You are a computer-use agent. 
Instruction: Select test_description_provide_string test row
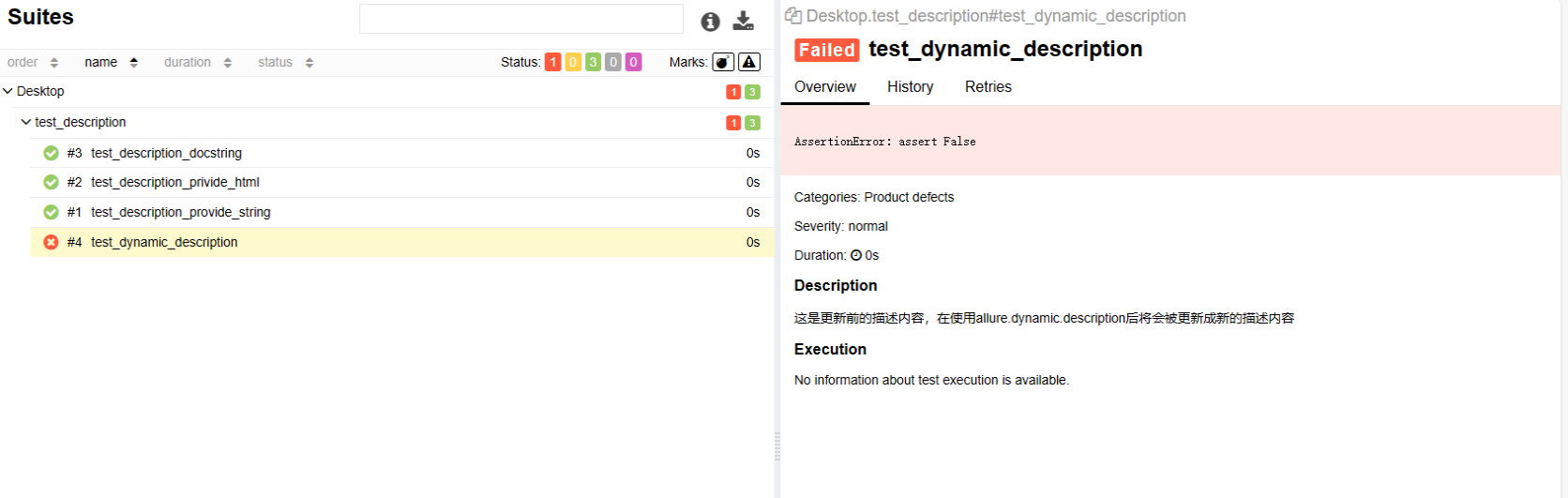402,212
